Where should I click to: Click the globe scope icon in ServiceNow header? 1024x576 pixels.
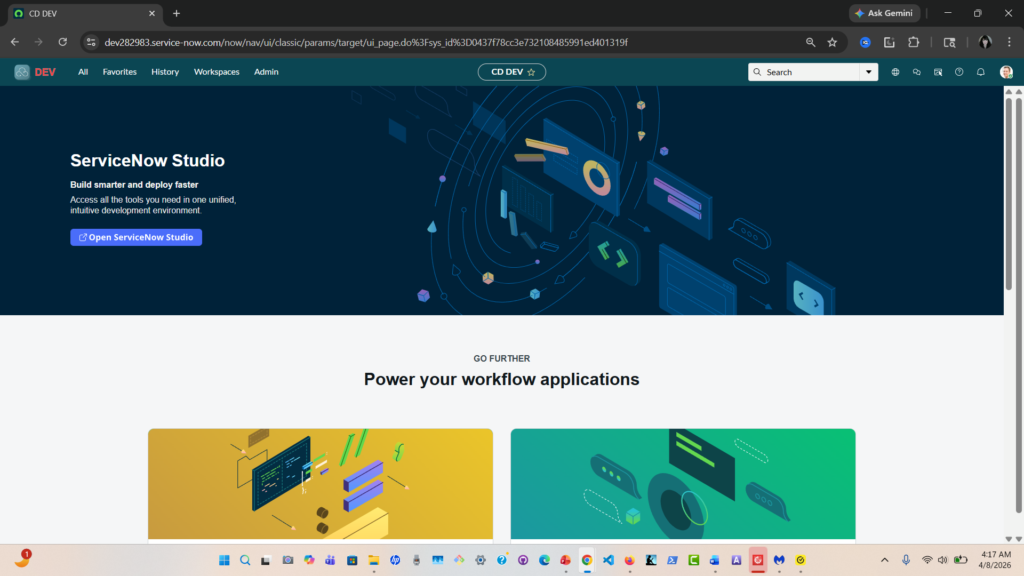(x=895, y=72)
